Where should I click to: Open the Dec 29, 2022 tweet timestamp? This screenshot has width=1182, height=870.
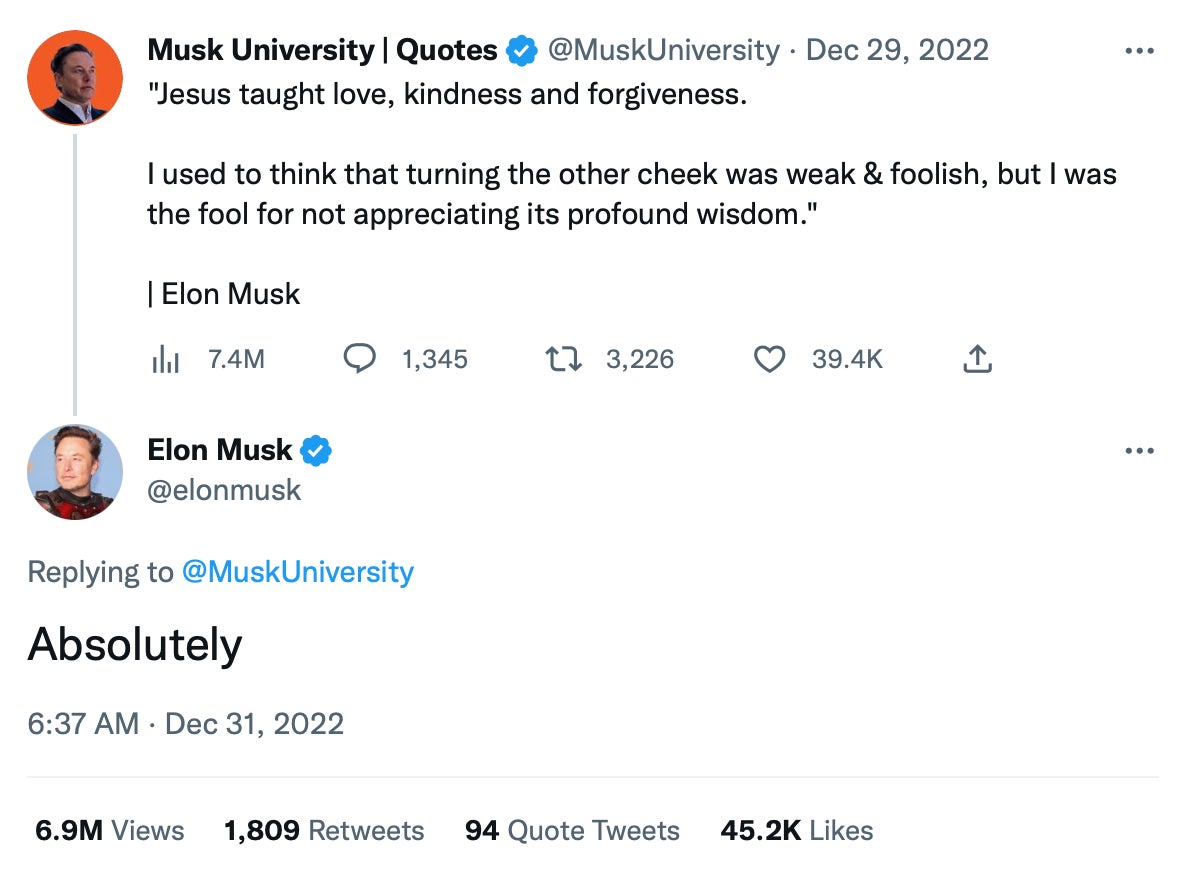(x=897, y=50)
